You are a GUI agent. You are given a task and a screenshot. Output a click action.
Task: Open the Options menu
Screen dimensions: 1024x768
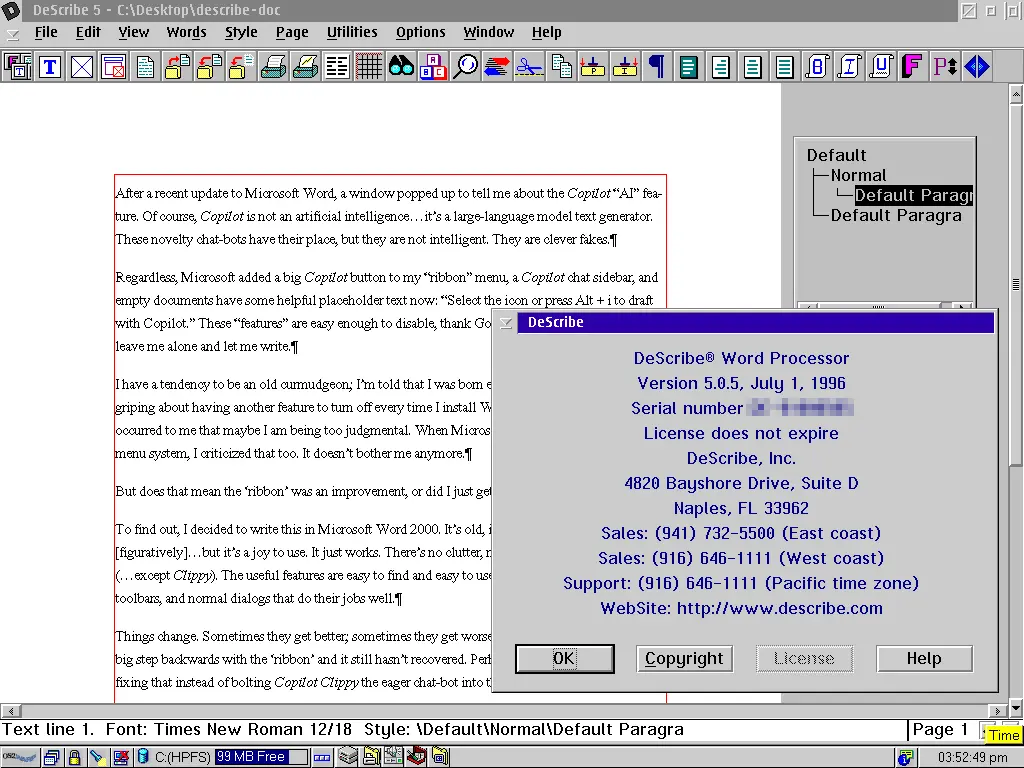pyautogui.click(x=421, y=33)
